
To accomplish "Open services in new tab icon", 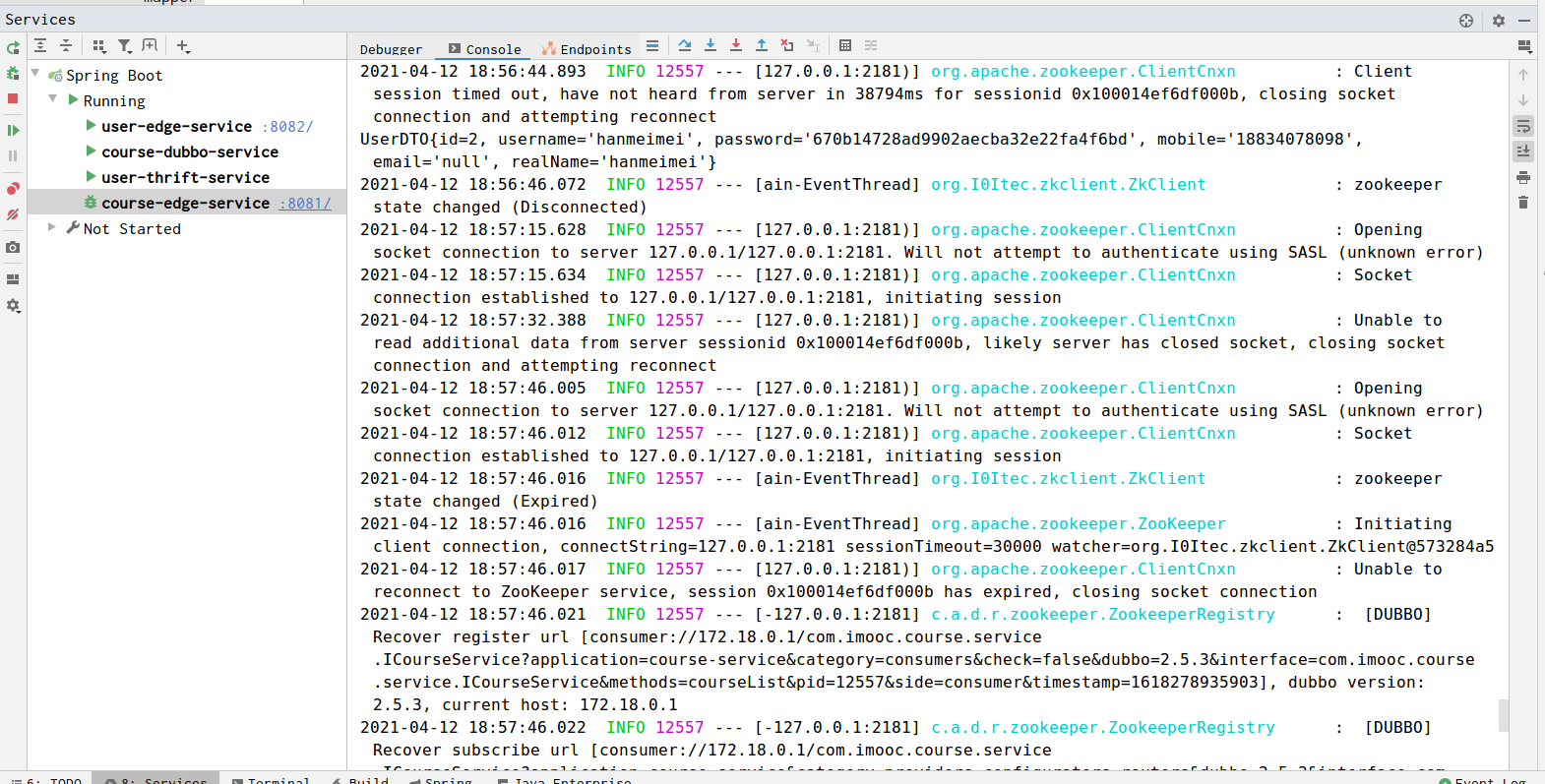I will coord(150,45).
